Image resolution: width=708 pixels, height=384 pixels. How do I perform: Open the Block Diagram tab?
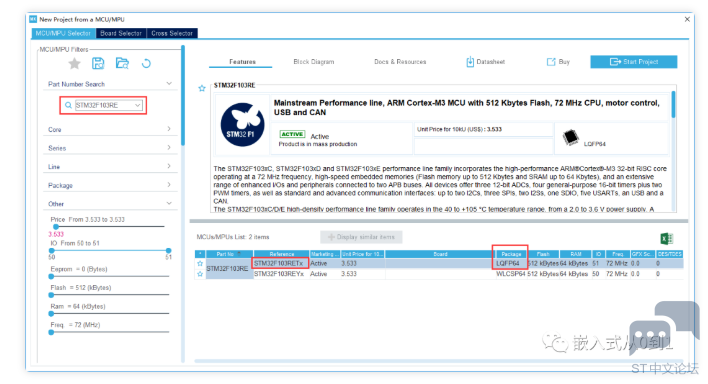coord(314,62)
